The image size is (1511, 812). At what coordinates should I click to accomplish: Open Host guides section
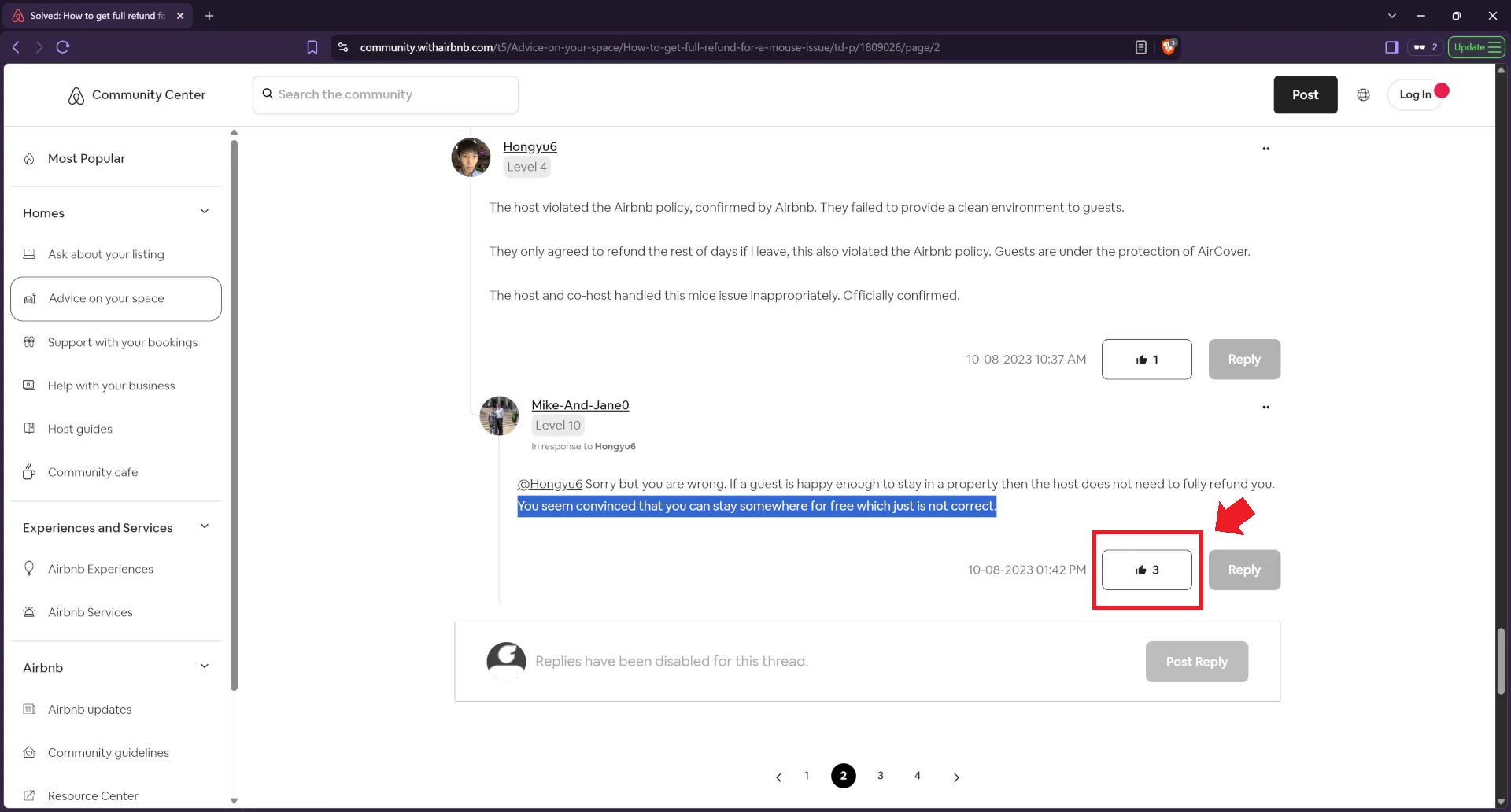coord(80,429)
